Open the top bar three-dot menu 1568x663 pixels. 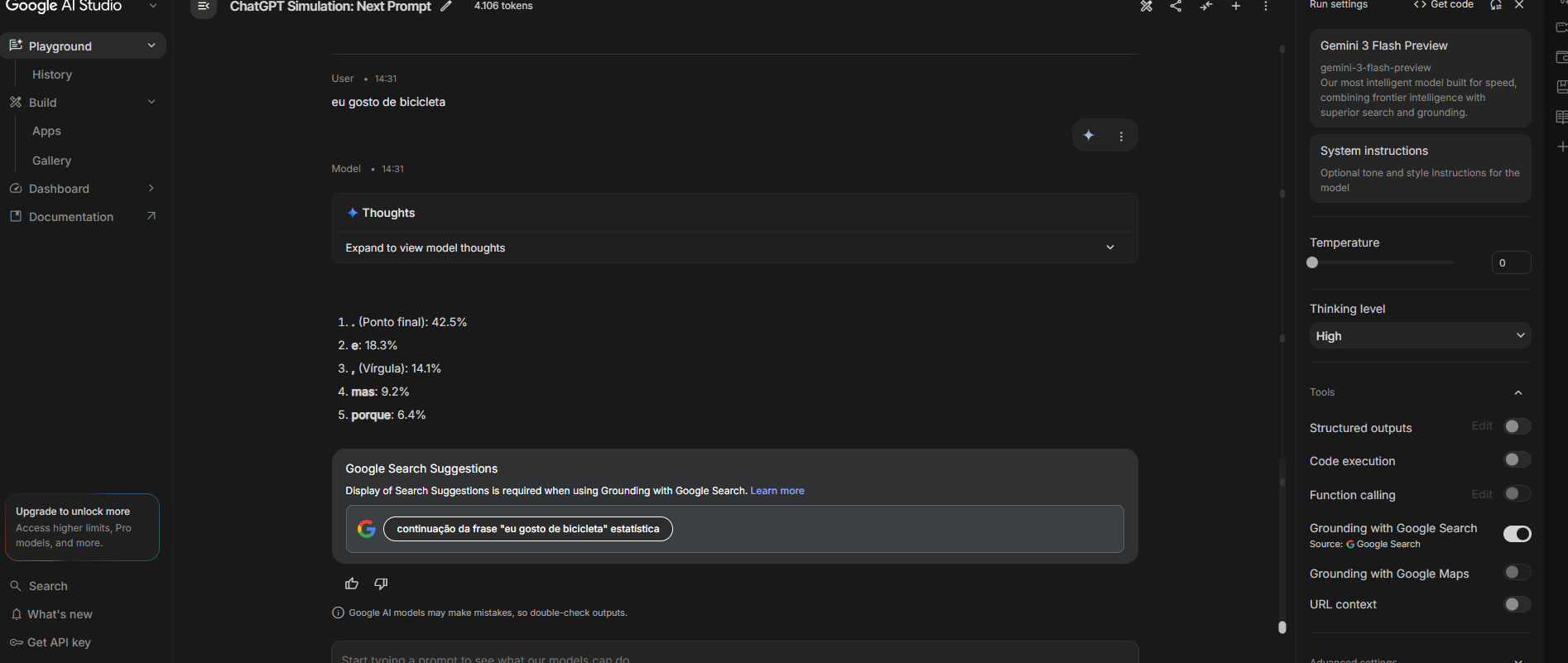click(x=1266, y=7)
